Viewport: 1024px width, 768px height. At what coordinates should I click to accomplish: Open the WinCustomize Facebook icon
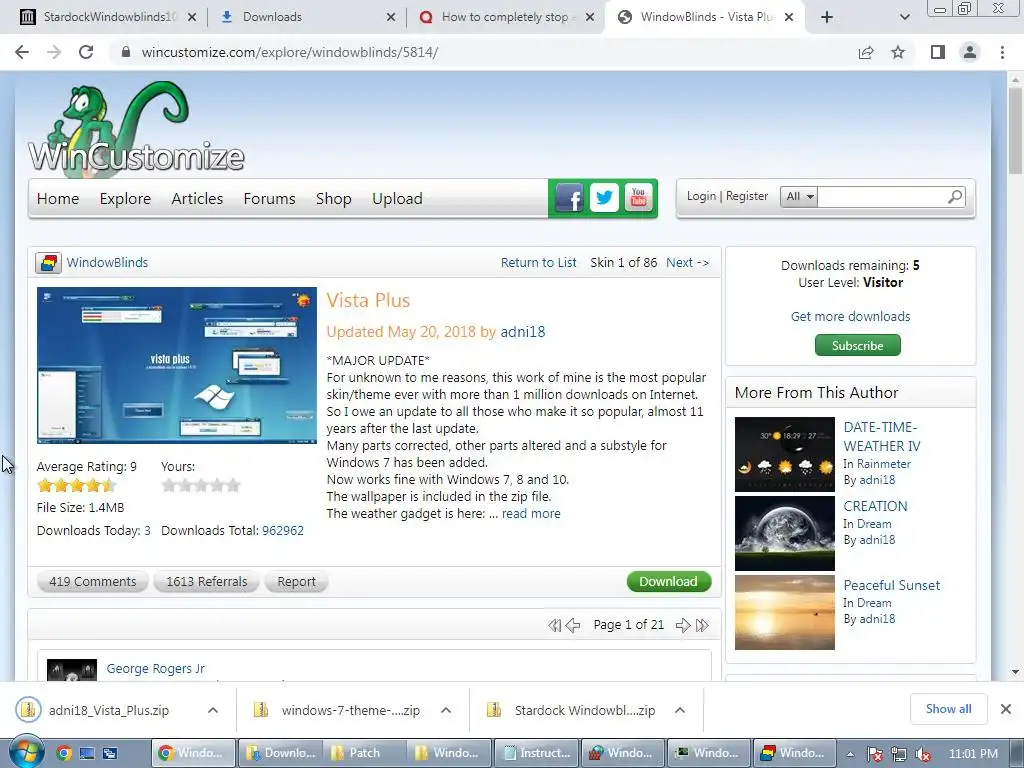pyautogui.click(x=569, y=198)
